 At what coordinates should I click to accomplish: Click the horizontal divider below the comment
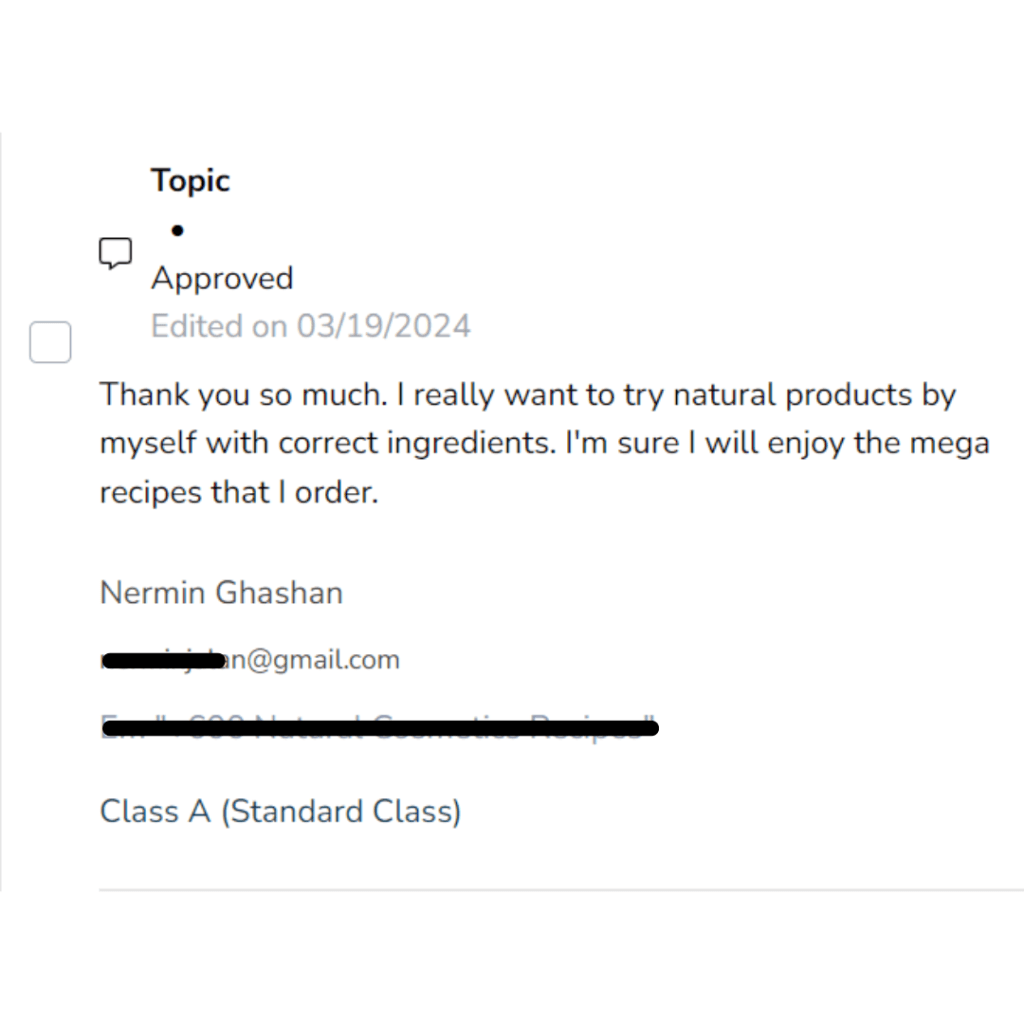coord(560,889)
